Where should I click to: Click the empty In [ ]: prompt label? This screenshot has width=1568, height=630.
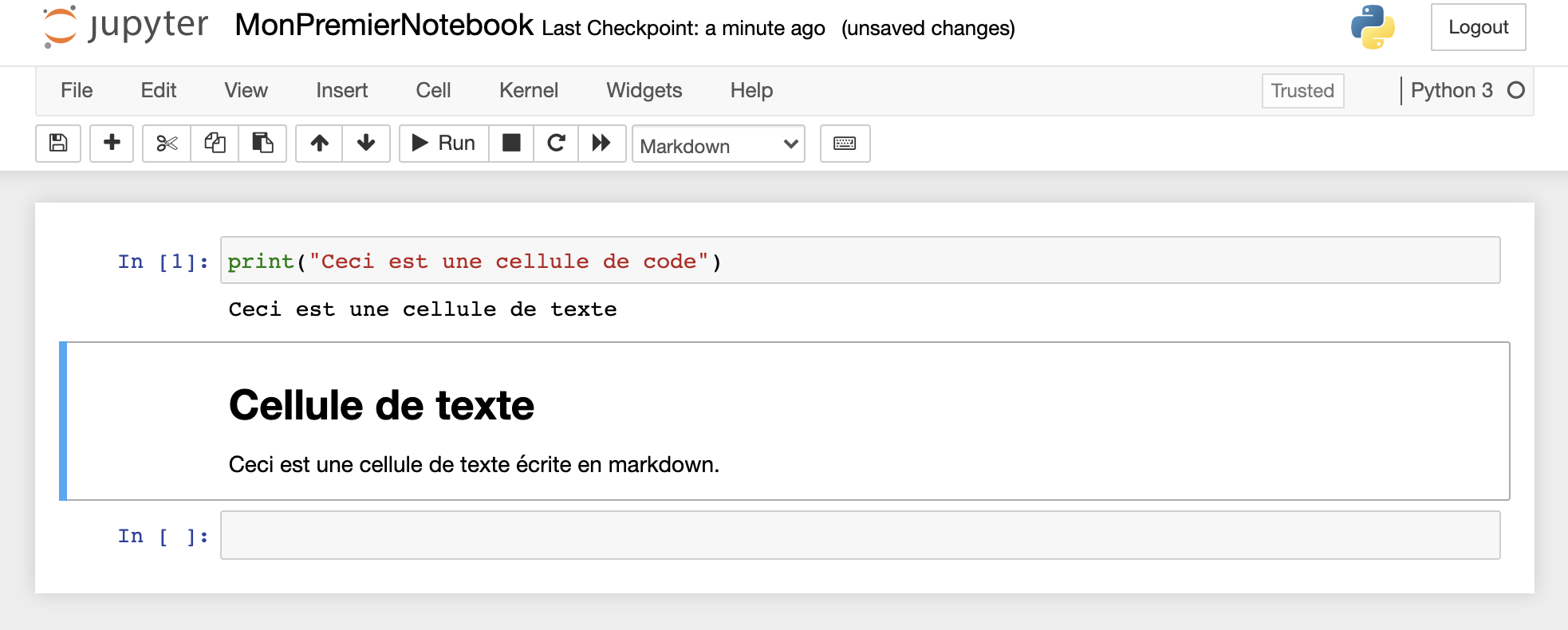[163, 536]
